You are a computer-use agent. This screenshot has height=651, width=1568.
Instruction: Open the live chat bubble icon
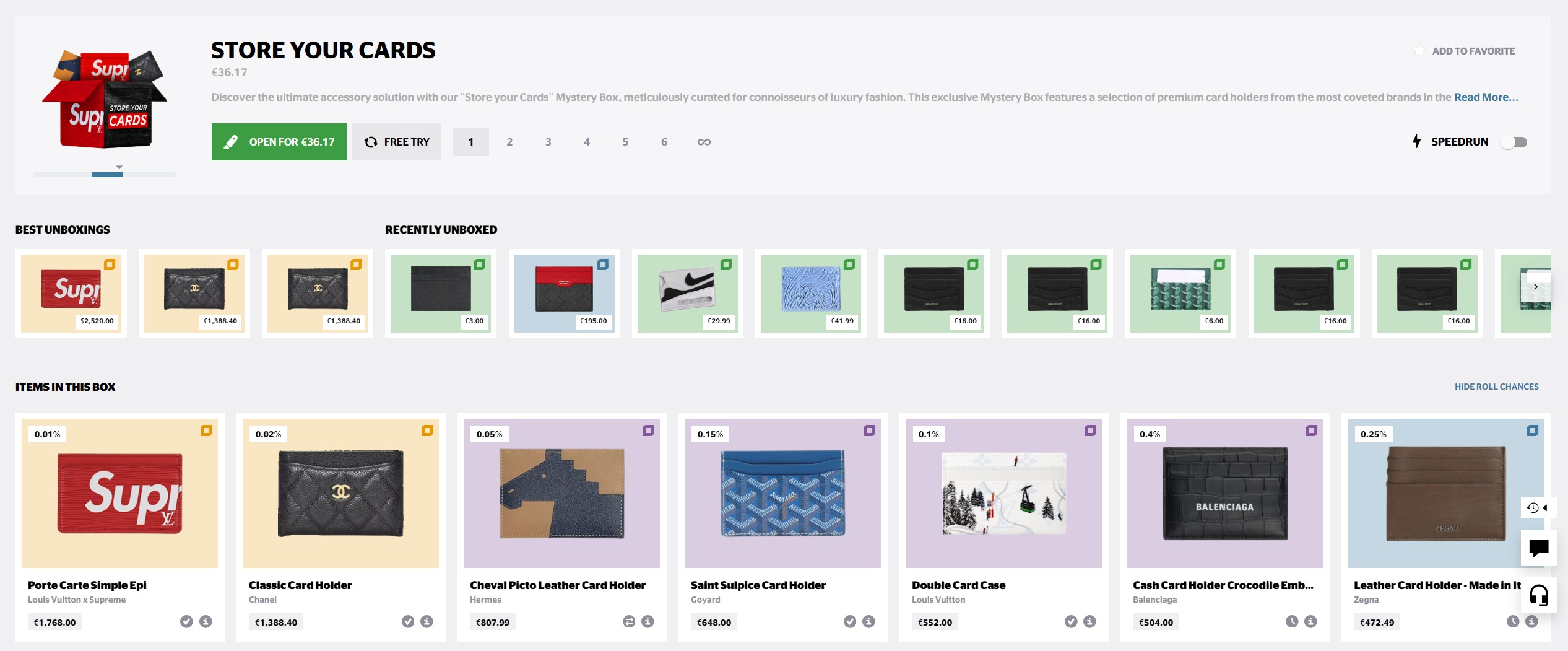click(x=1538, y=548)
